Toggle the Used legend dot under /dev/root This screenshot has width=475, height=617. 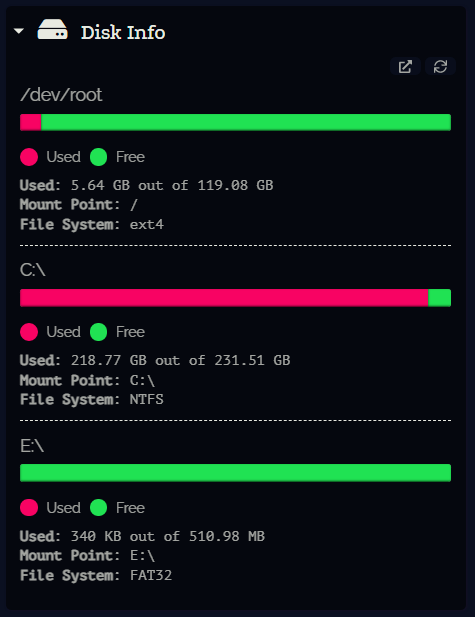(29, 157)
